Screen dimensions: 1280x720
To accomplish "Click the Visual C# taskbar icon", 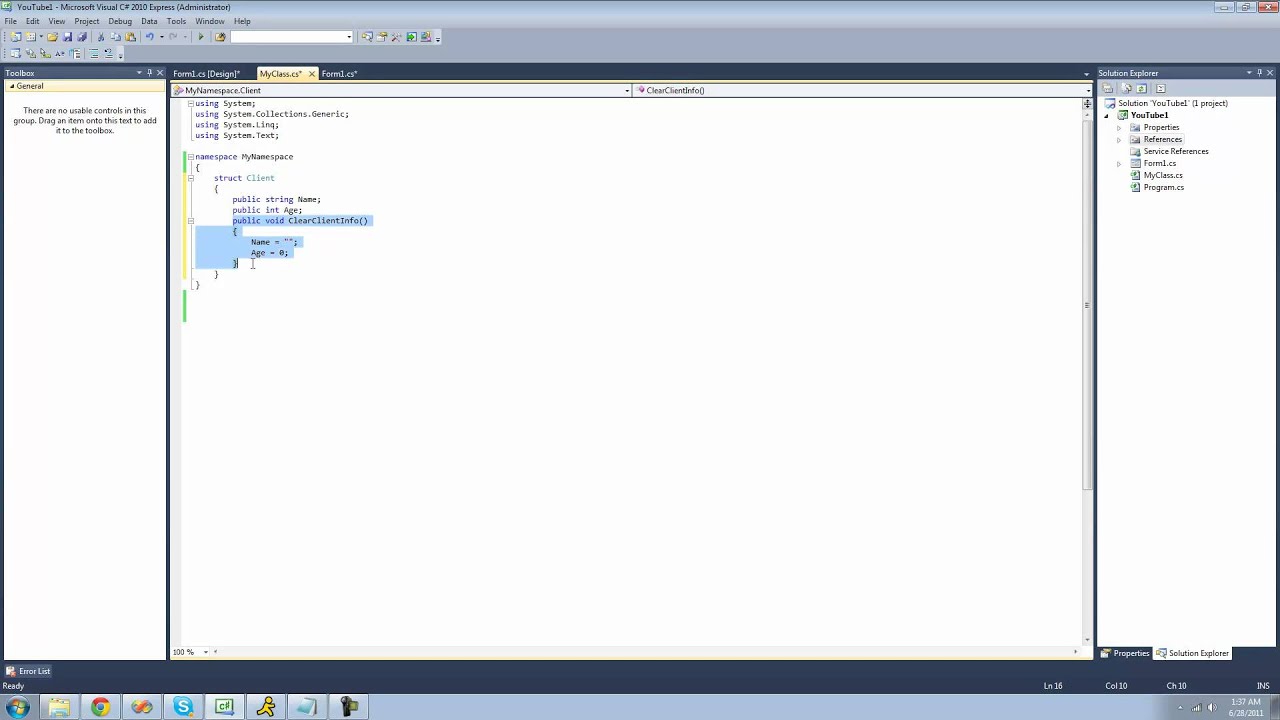I will 224,707.
